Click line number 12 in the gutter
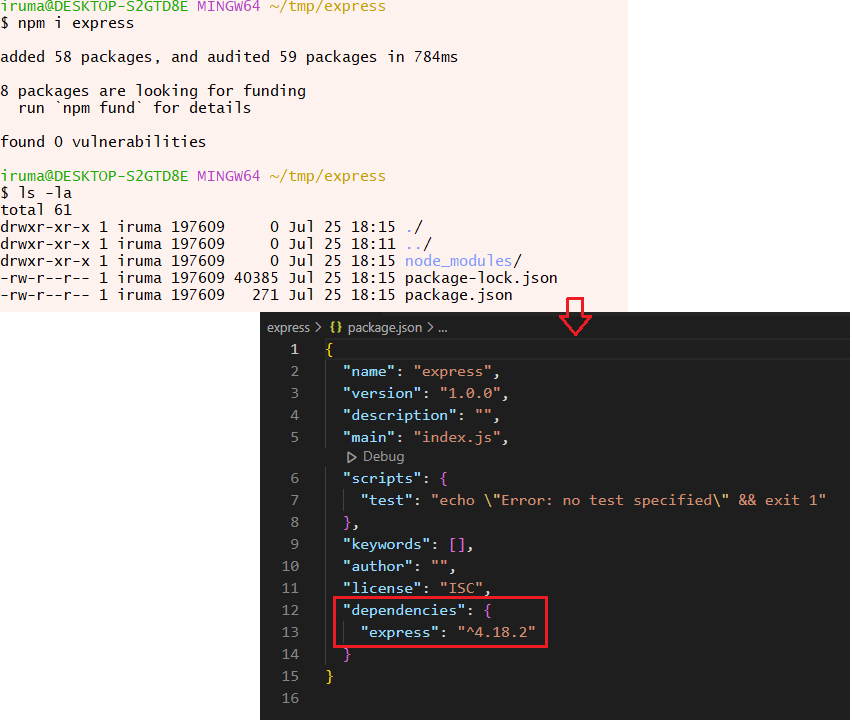The image size is (852, 725). click(x=290, y=610)
